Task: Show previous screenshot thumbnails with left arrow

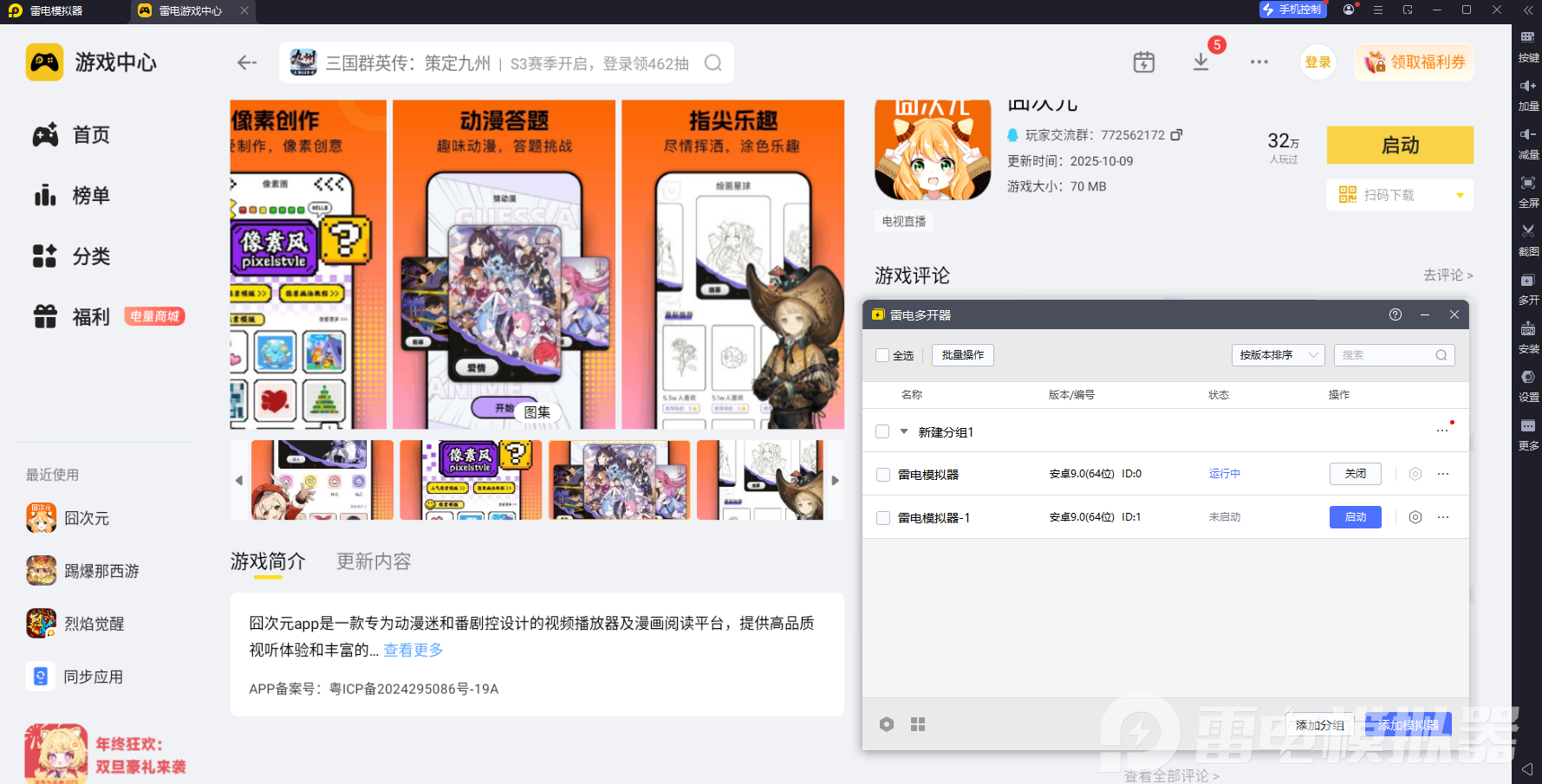Action: (x=239, y=480)
